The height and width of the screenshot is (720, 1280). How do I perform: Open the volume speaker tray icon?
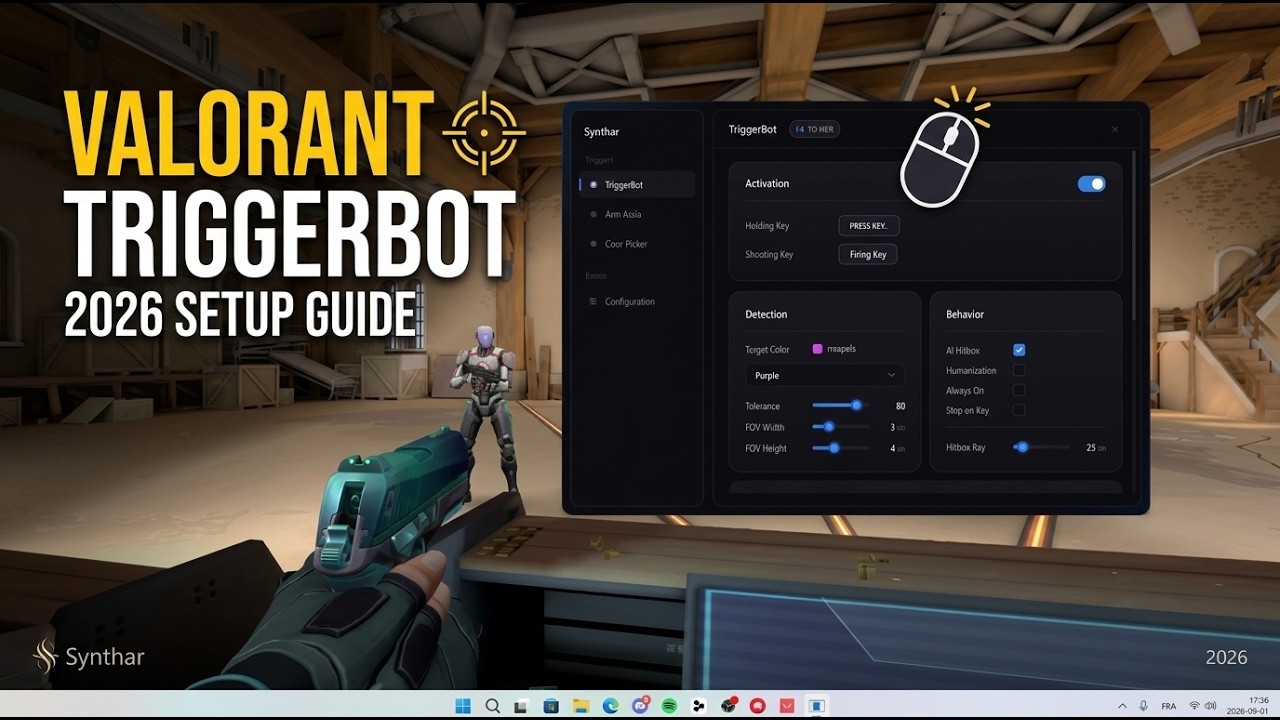[1211, 705]
